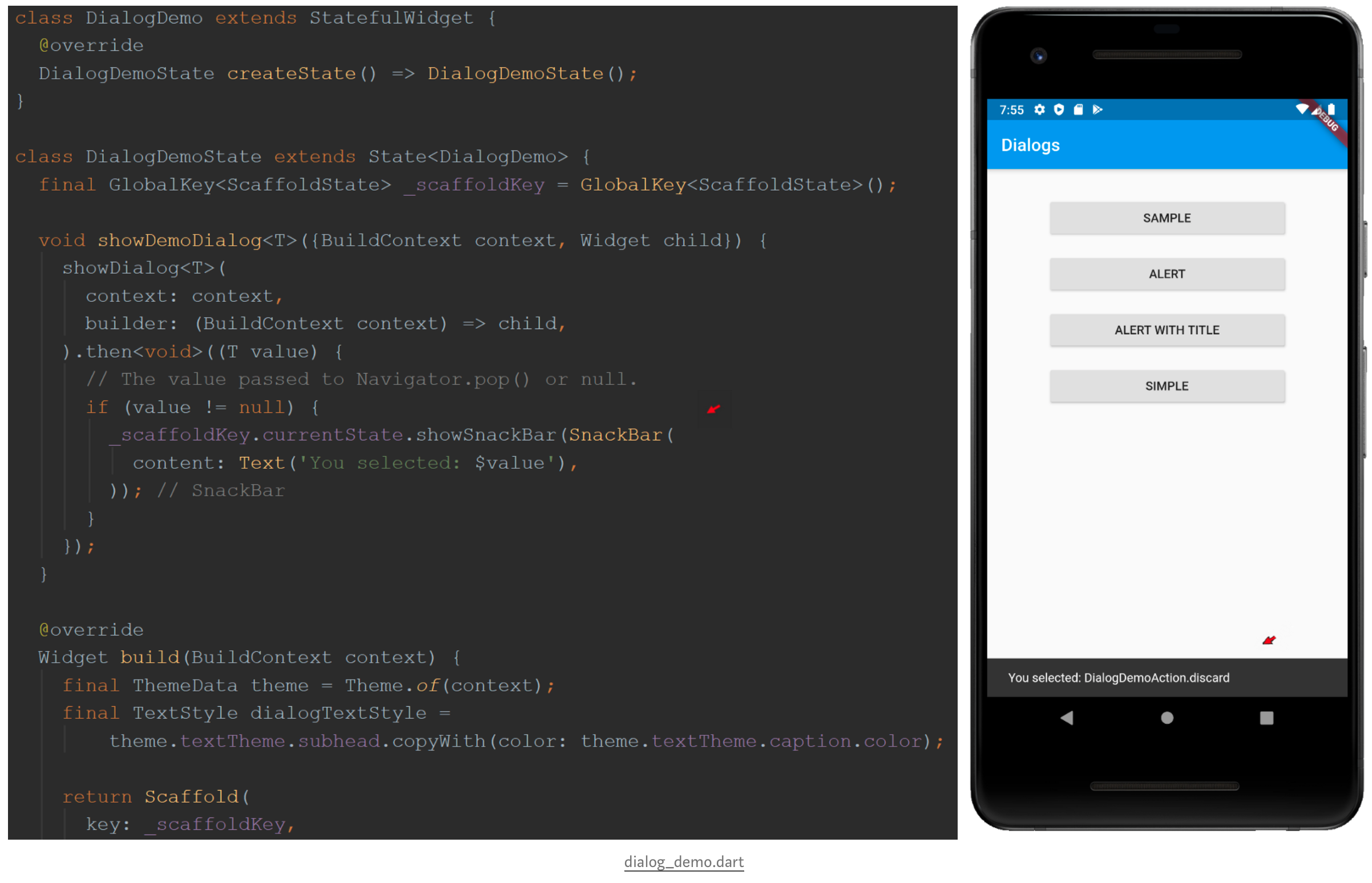Tap the Wi-Fi signal icon
Viewport: 1372px width, 883px height.
click(x=1301, y=108)
